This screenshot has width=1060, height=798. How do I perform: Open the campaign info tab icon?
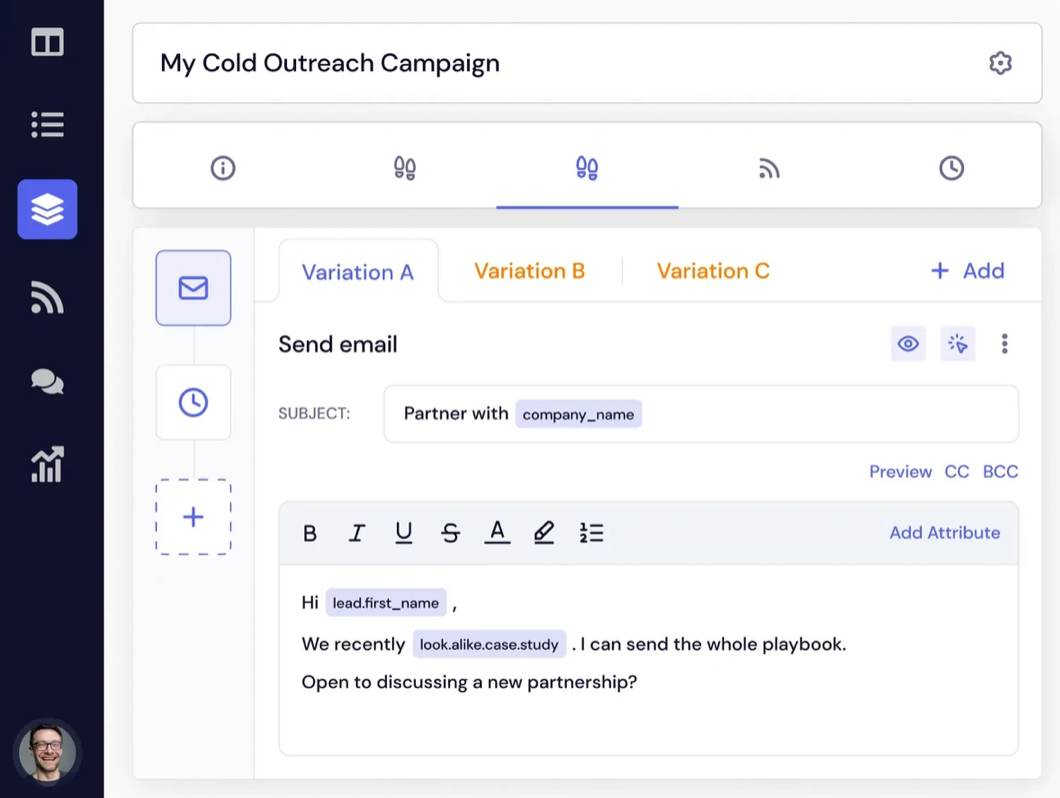[223, 167]
